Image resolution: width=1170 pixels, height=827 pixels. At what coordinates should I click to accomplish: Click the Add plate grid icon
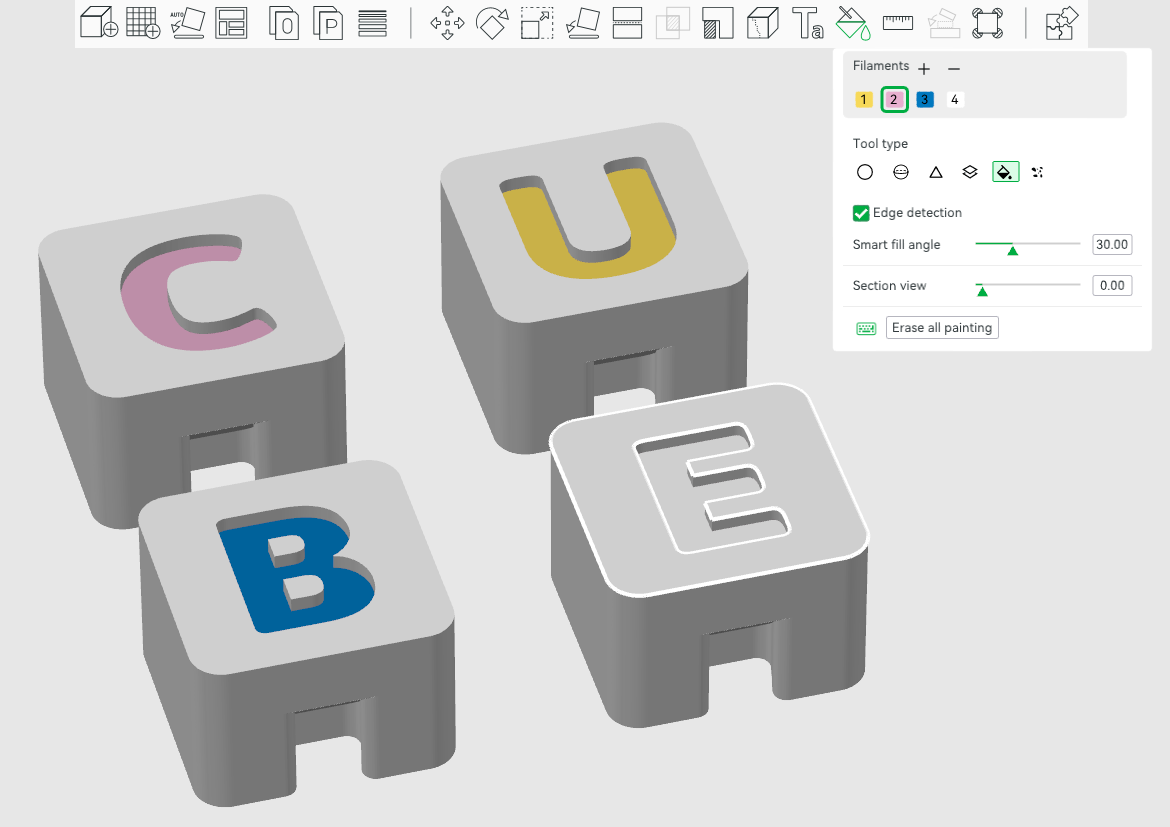[142, 23]
